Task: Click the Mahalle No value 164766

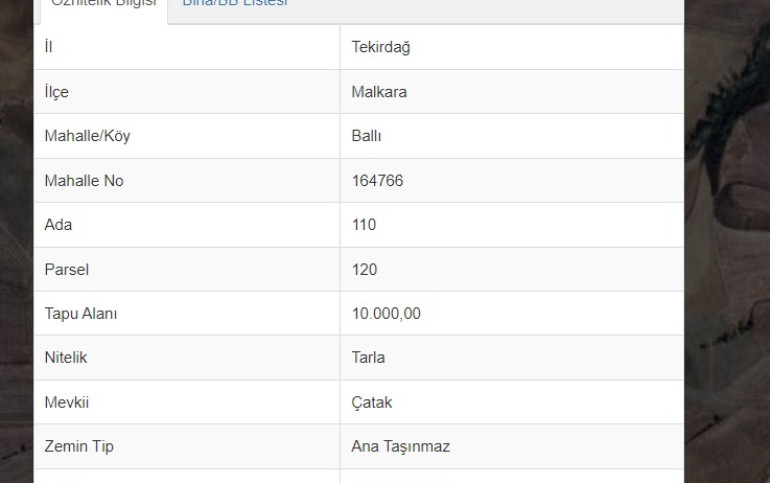Action: (377, 181)
